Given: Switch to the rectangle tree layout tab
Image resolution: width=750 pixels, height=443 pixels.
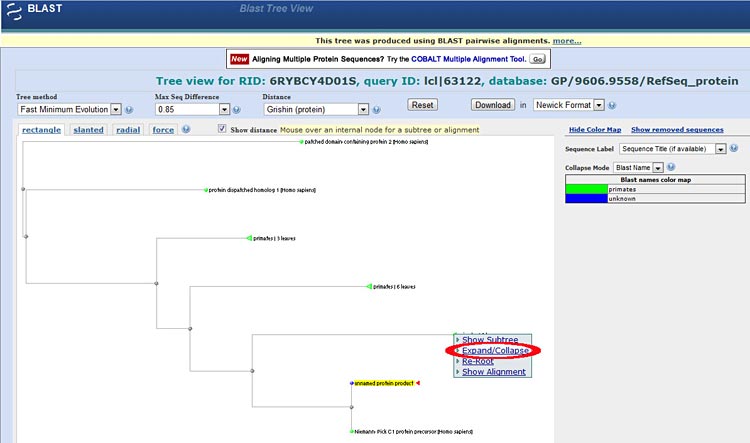Looking at the screenshot, I should (x=42, y=130).
